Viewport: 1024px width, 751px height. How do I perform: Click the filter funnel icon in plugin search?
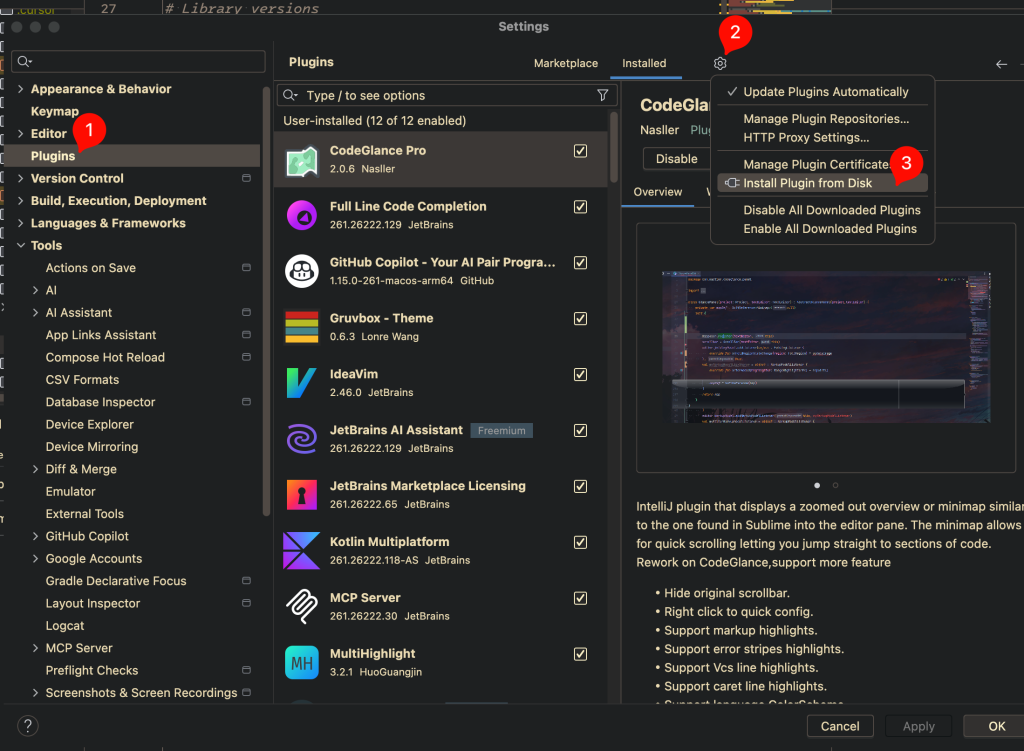(x=603, y=95)
